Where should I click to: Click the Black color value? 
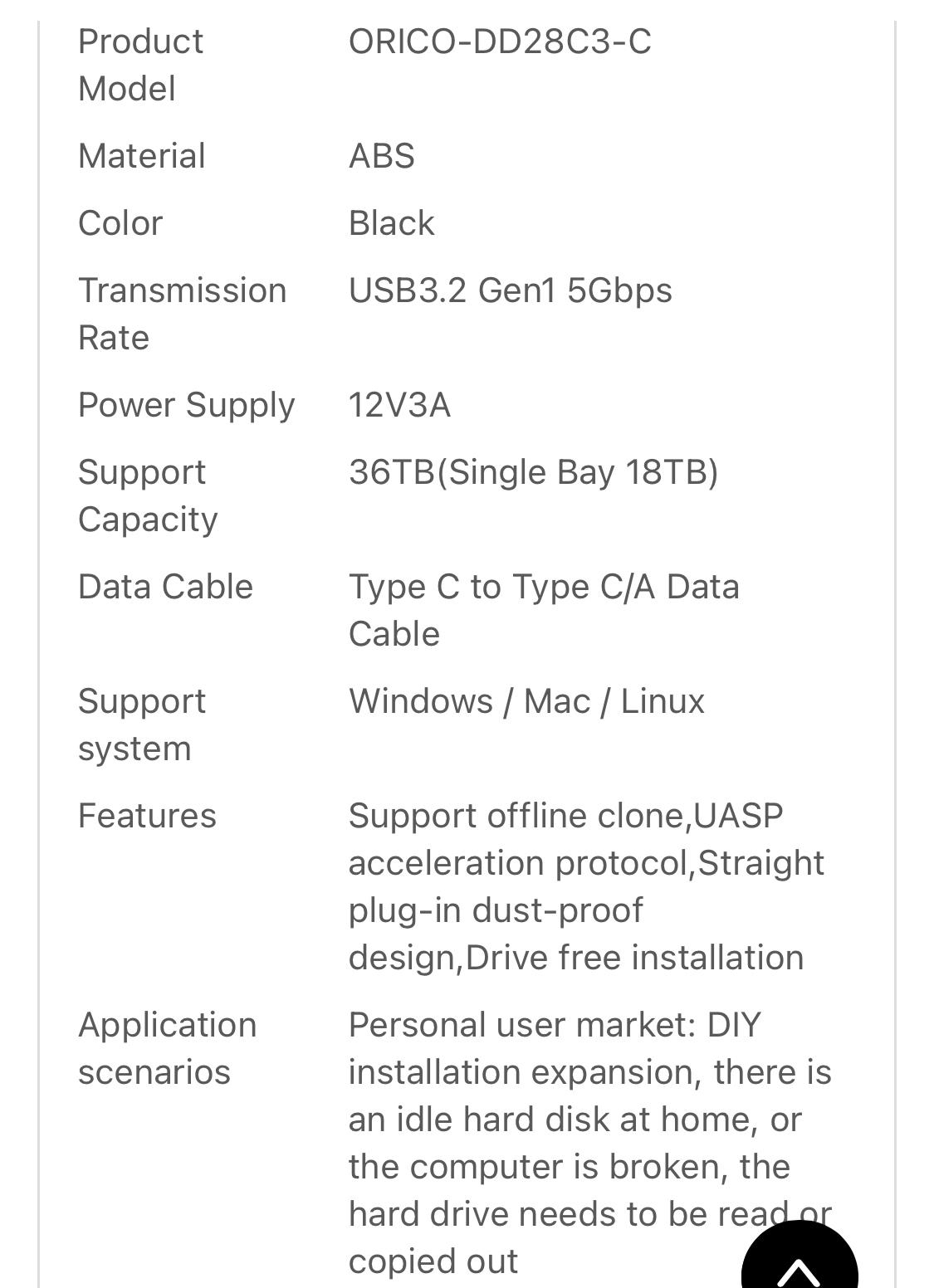point(391,223)
